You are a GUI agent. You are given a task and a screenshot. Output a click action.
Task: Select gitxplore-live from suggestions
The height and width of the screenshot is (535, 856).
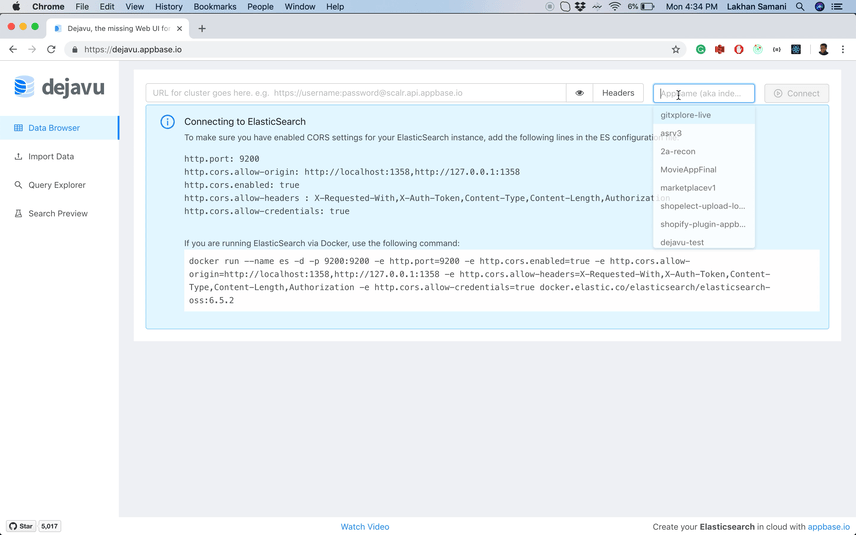(704, 115)
